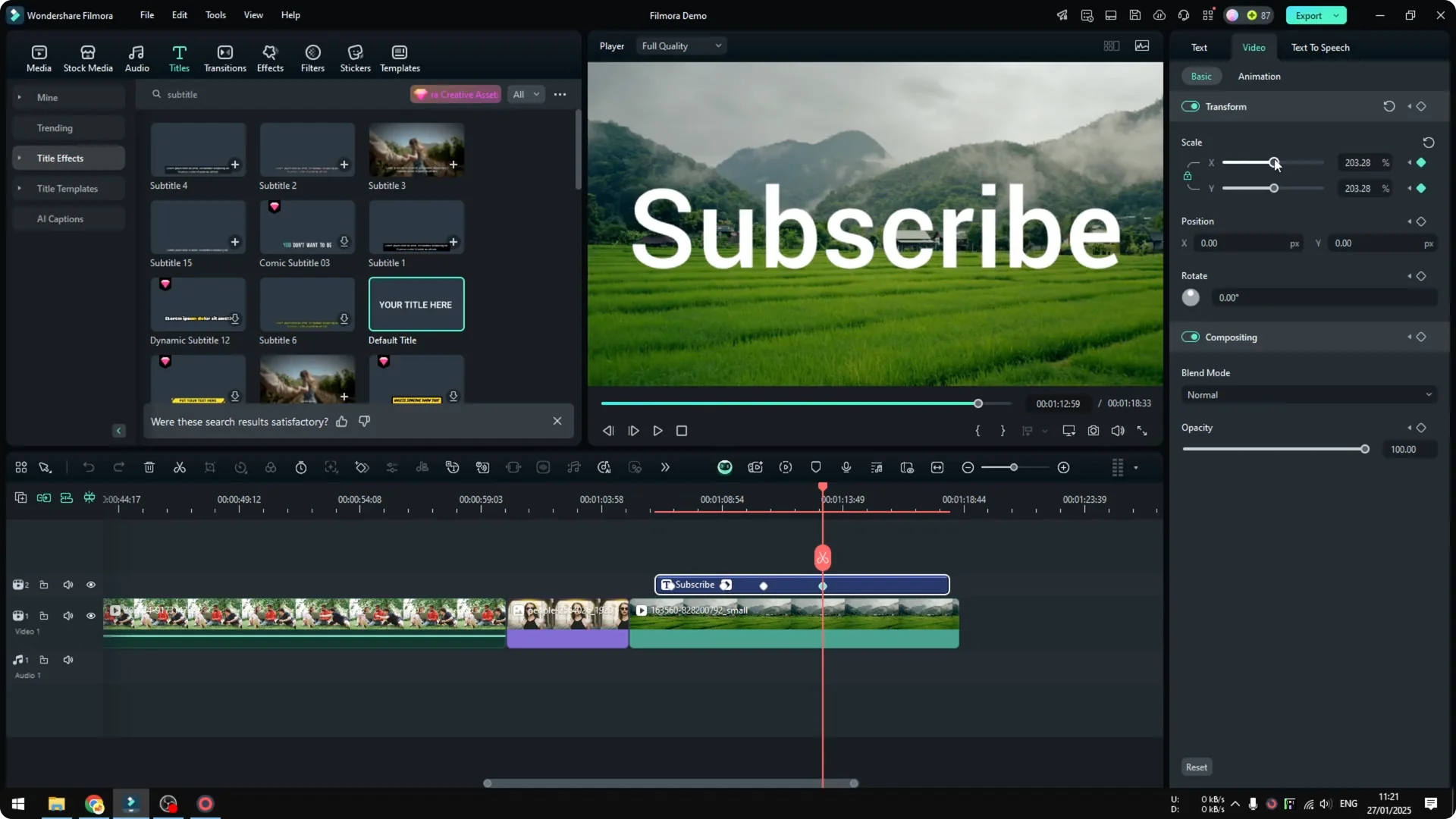1456x819 pixels.
Task: Delete the selected clip with trash icon
Action: [x=149, y=468]
